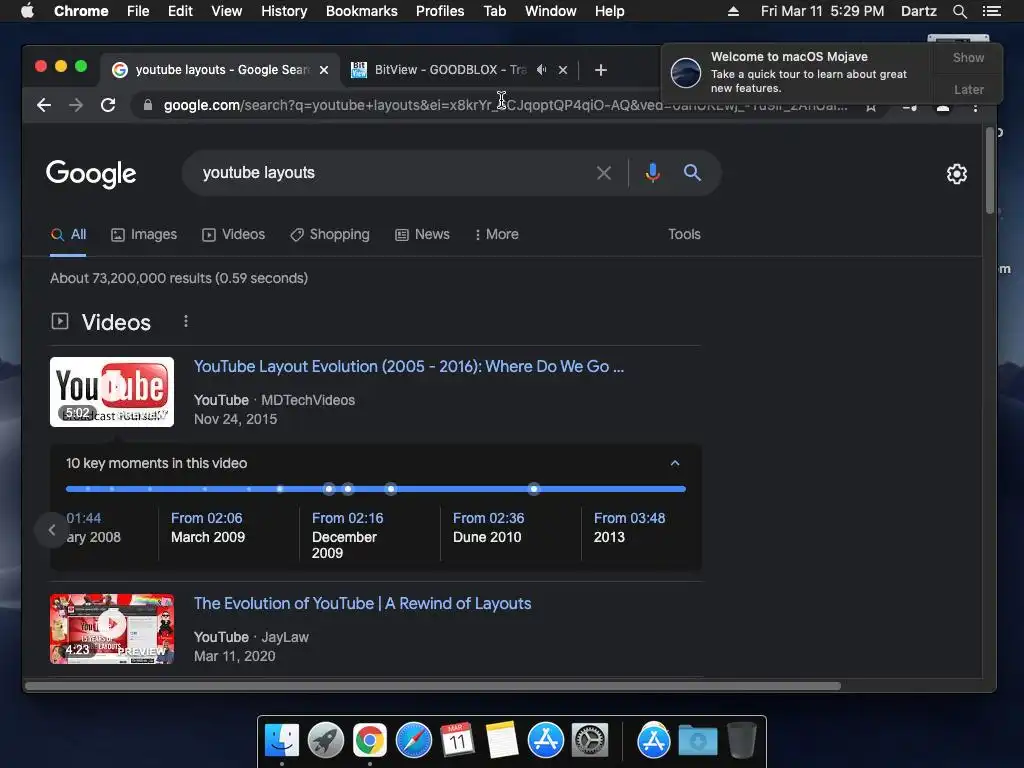Open The Evolution of YouTube Rewind link

tap(362, 603)
